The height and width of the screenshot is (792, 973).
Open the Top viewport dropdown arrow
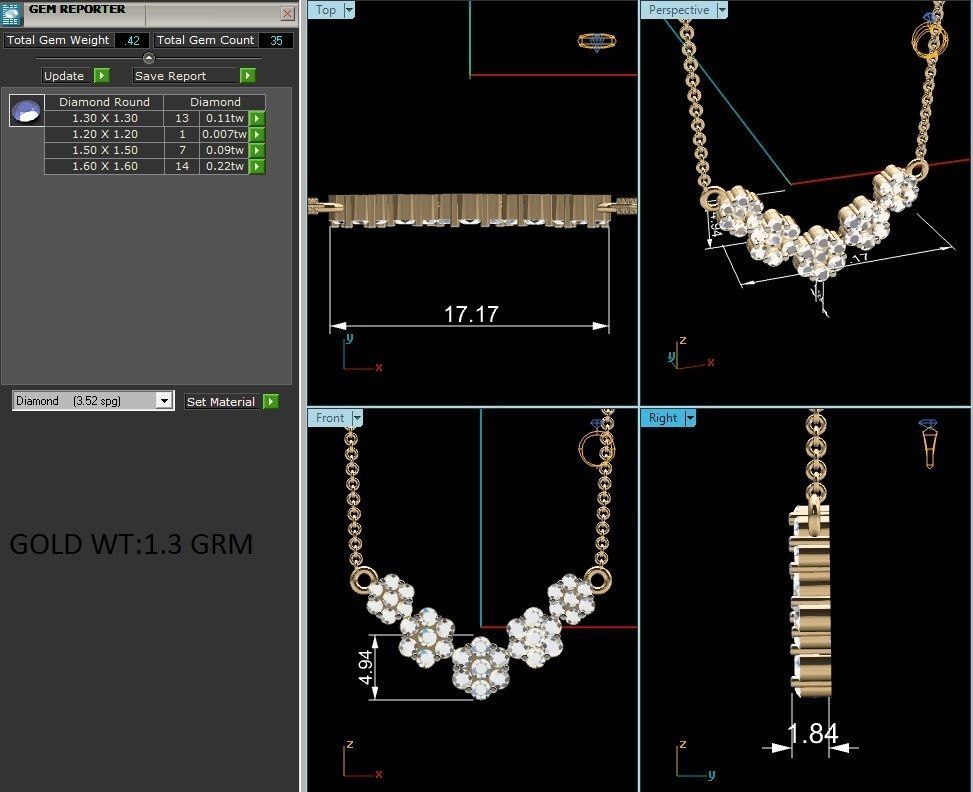349,10
